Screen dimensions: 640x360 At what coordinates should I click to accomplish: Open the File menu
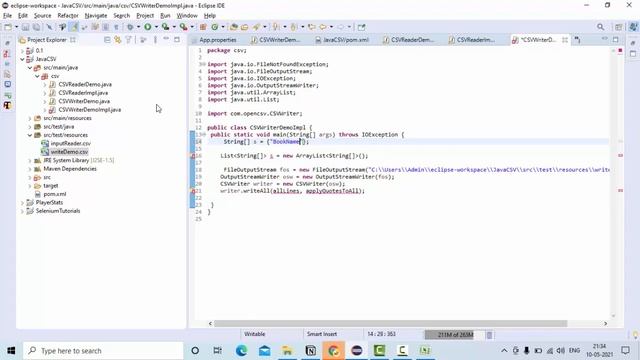pyautogui.click(x=7, y=16)
